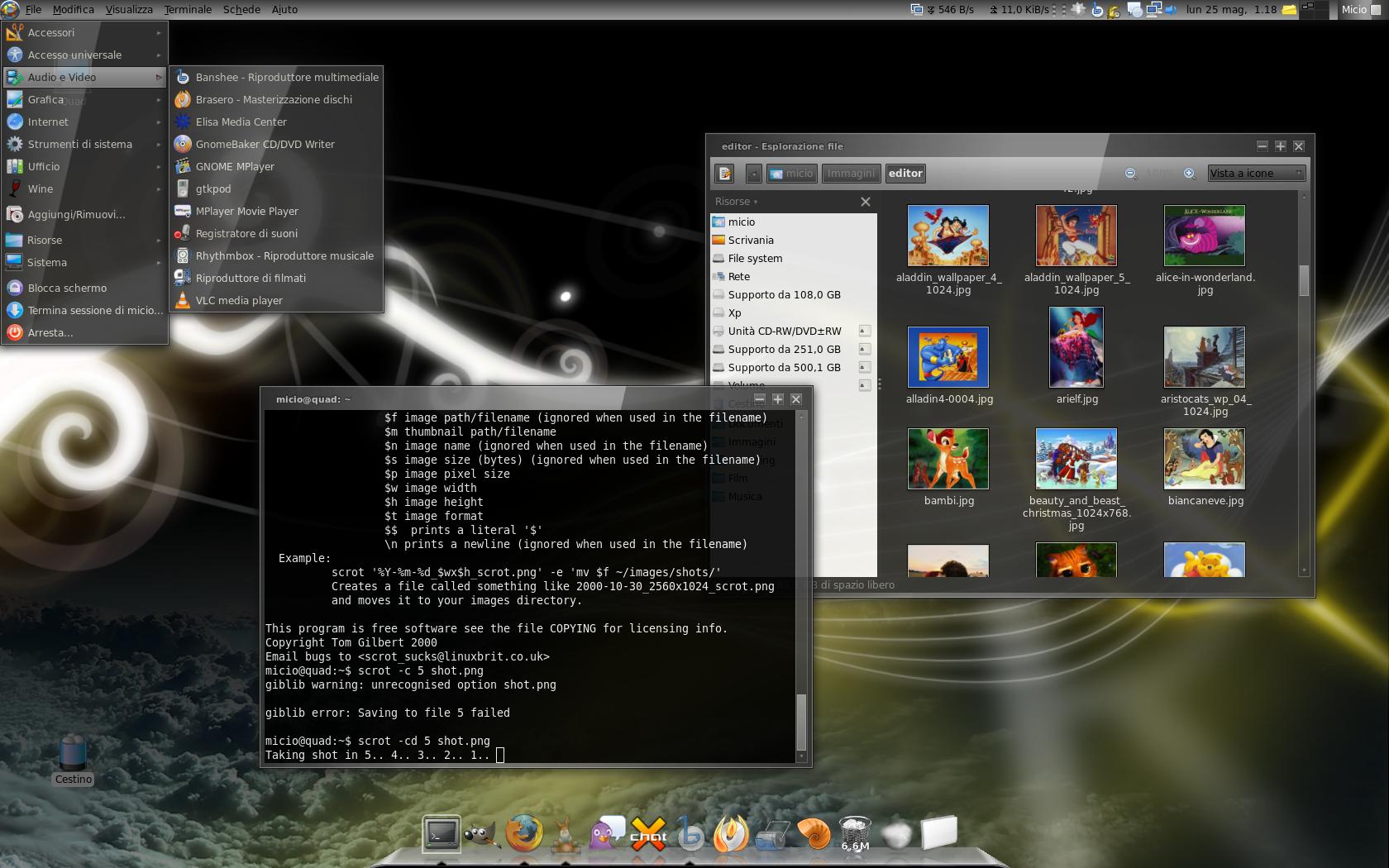This screenshot has width=1389, height=868.
Task: Open Aggiungi/Rimuovi applications entry
Action: 84,214
